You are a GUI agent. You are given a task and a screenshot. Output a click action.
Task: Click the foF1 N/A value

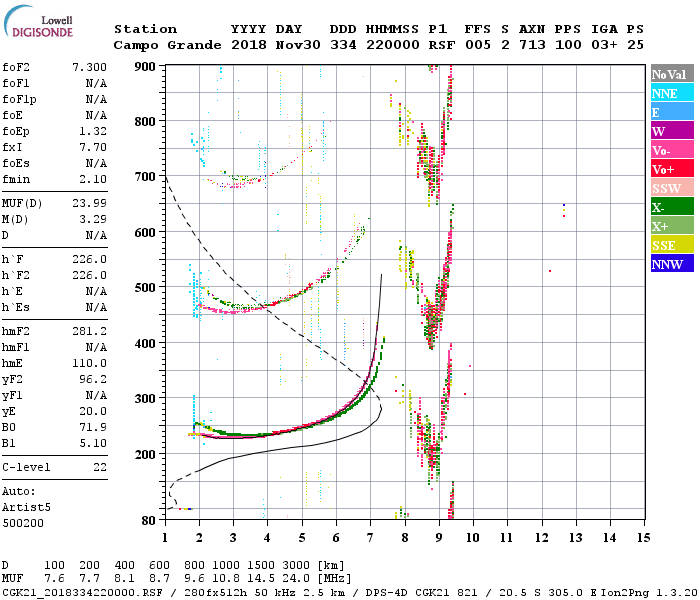[96, 83]
